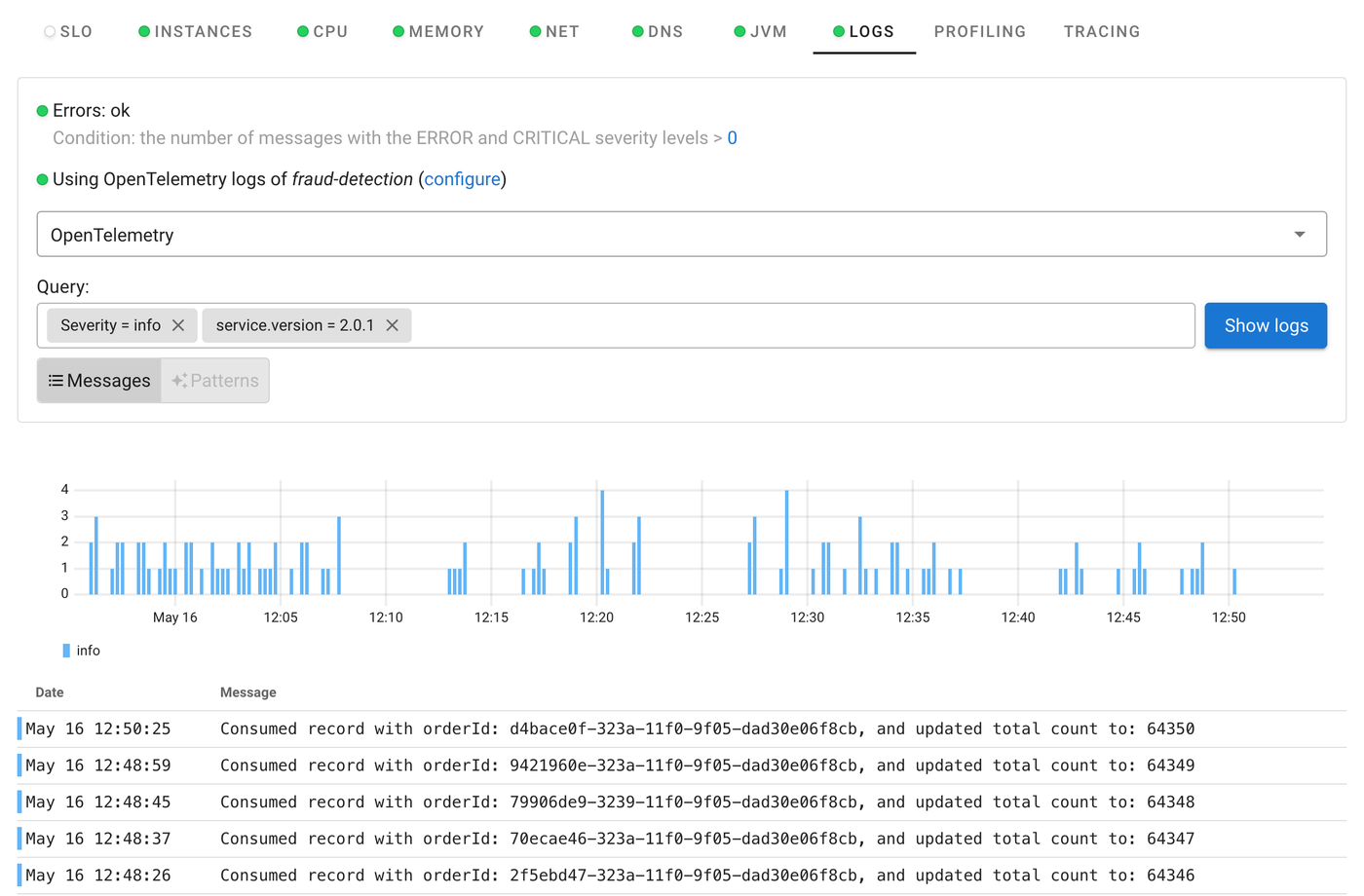Click the green status dot beside Errors: ok
This screenshot has width=1364, height=896.
pyautogui.click(x=40, y=110)
